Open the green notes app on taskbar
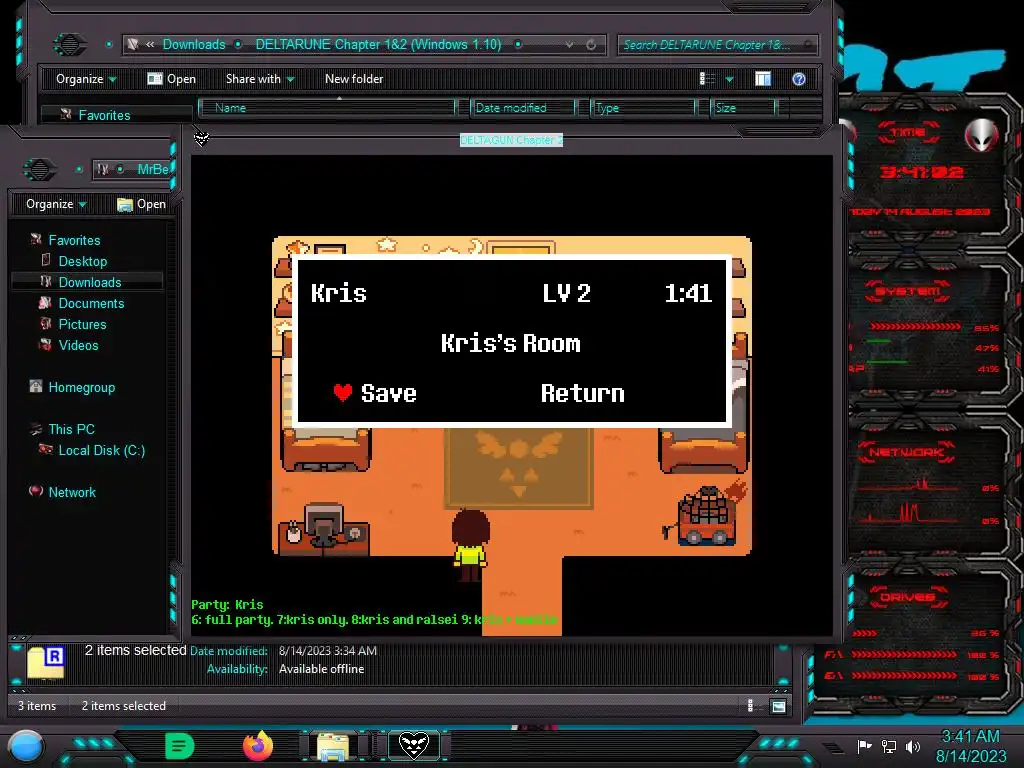 [180, 746]
